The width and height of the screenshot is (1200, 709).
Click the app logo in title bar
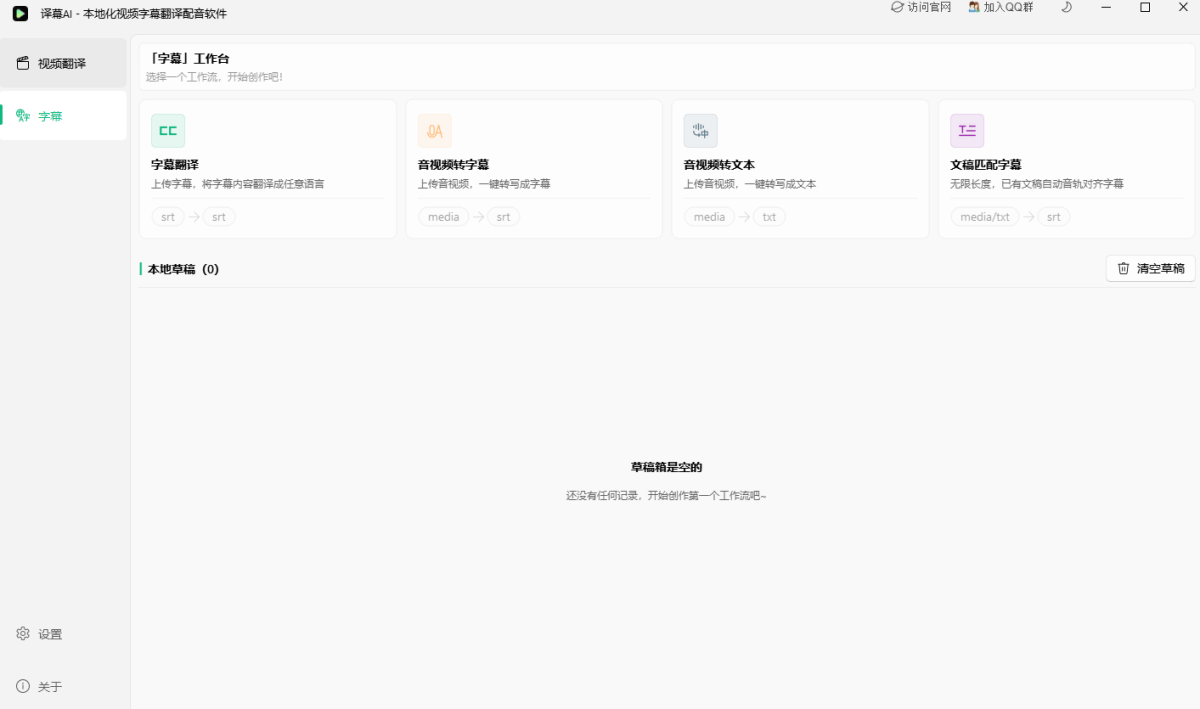20,13
